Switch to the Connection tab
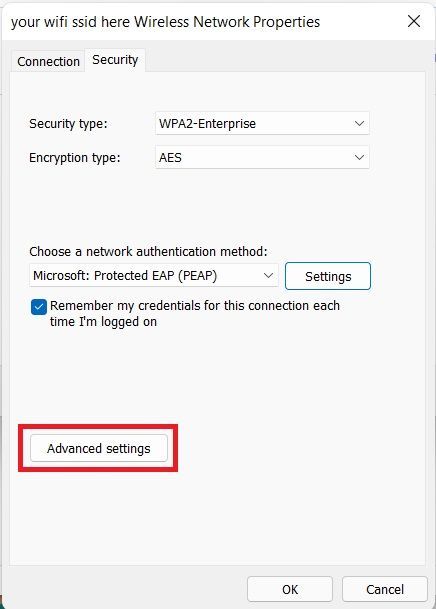The height and width of the screenshot is (609, 436). (48, 61)
